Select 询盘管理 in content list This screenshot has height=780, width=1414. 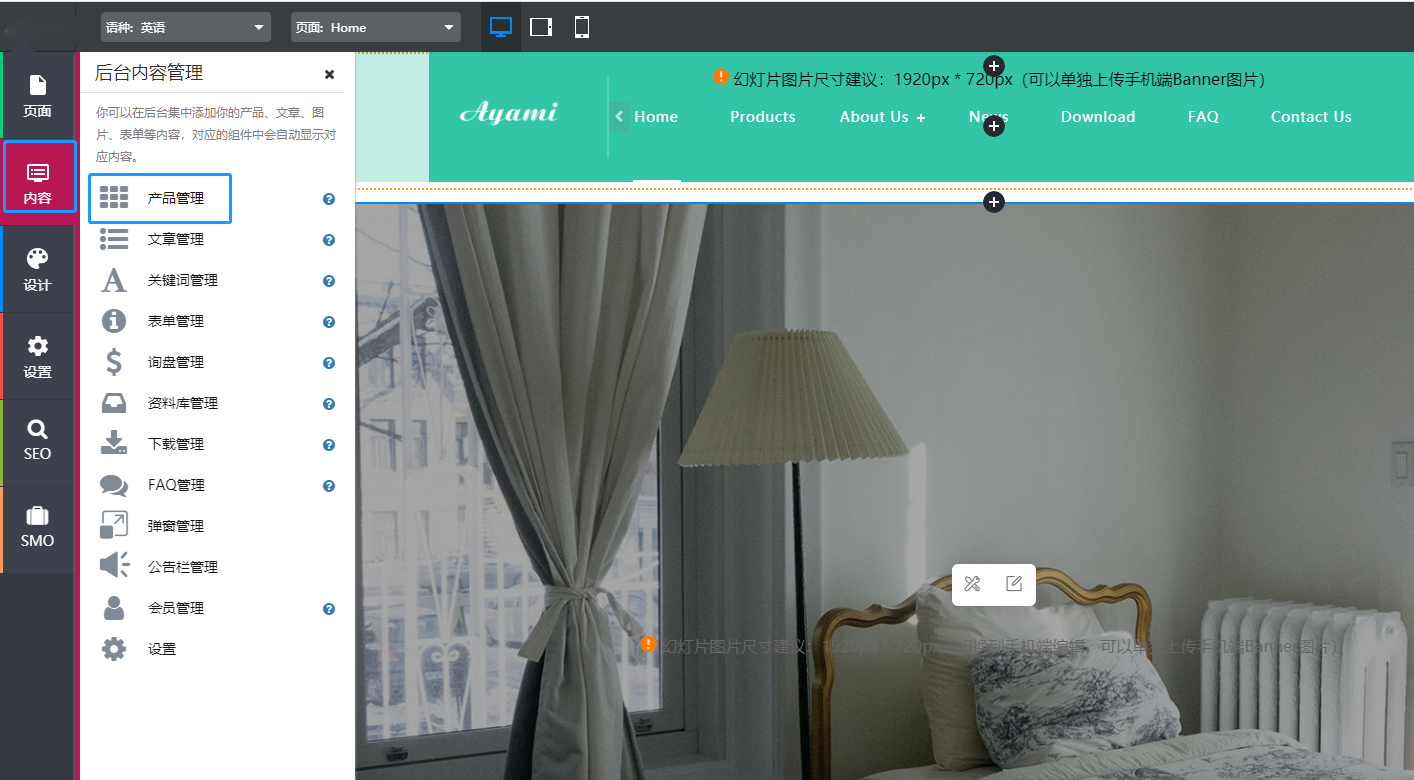[176, 362]
